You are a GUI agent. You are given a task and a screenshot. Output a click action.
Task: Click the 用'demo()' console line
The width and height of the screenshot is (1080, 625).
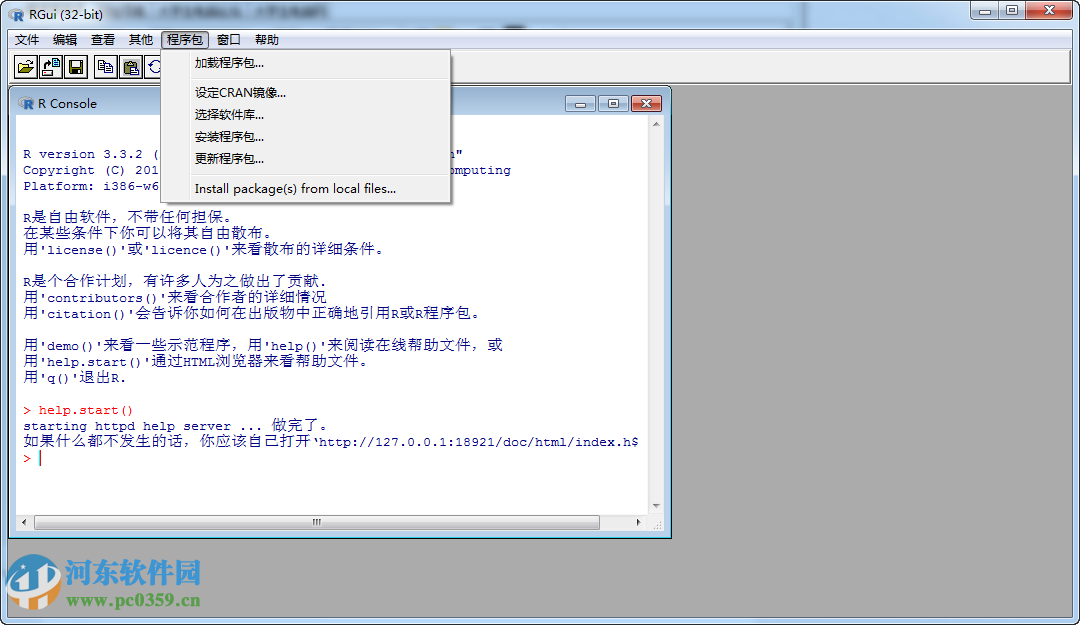tap(263, 345)
